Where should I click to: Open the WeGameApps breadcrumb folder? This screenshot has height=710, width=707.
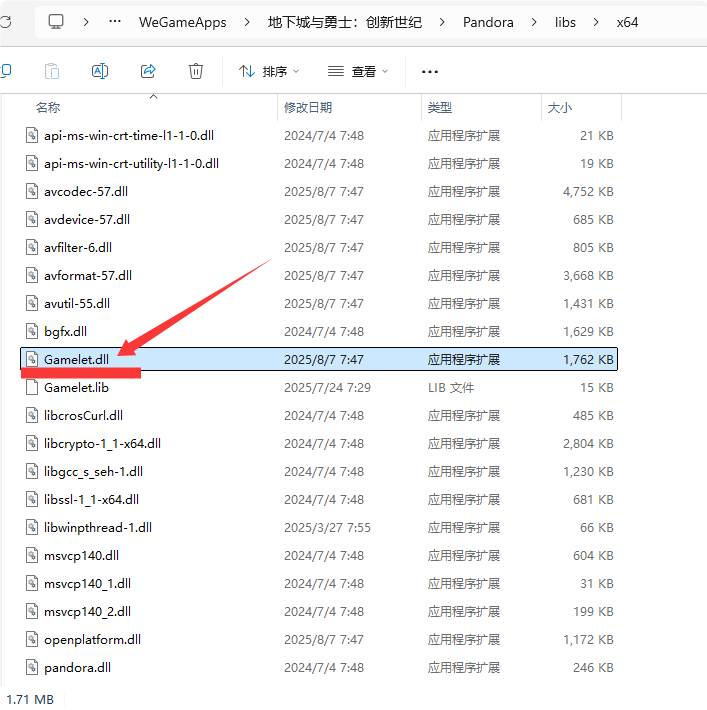coord(183,22)
